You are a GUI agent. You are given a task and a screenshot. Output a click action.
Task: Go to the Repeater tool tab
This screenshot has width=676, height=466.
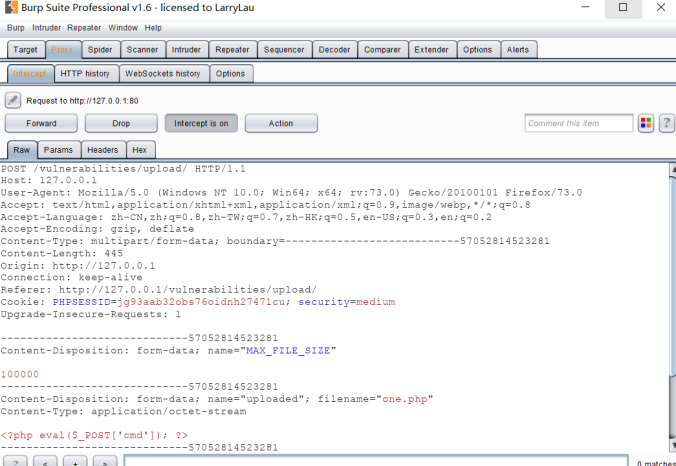(232, 50)
